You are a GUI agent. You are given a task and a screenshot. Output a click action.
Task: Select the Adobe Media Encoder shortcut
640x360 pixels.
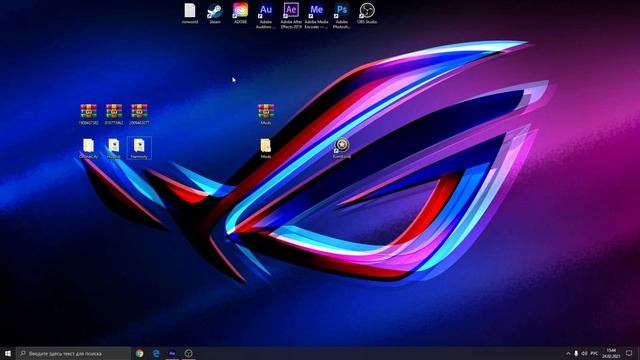click(x=316, y=16)
